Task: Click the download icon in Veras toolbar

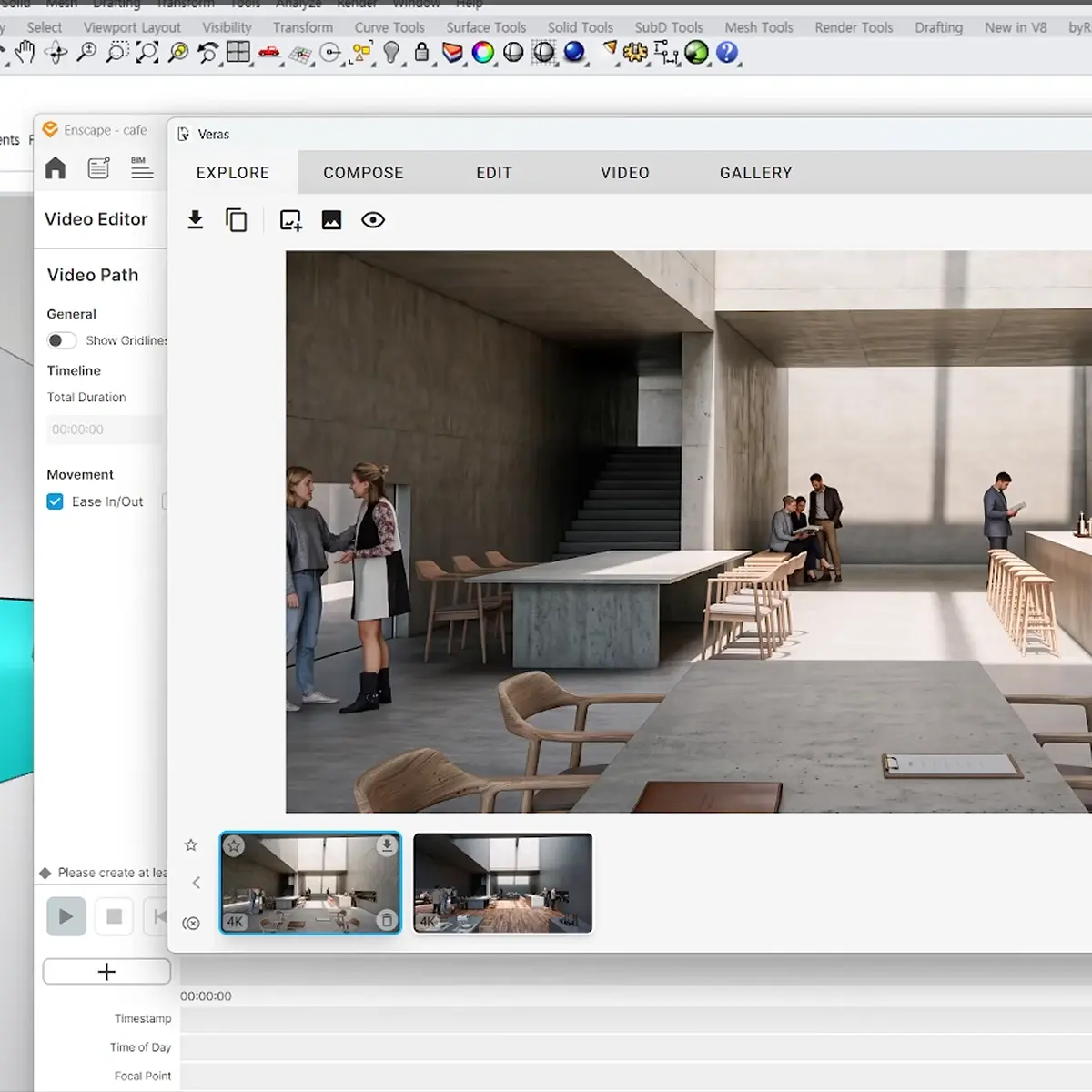Action: pyautogui.click(x=195, y=220)
